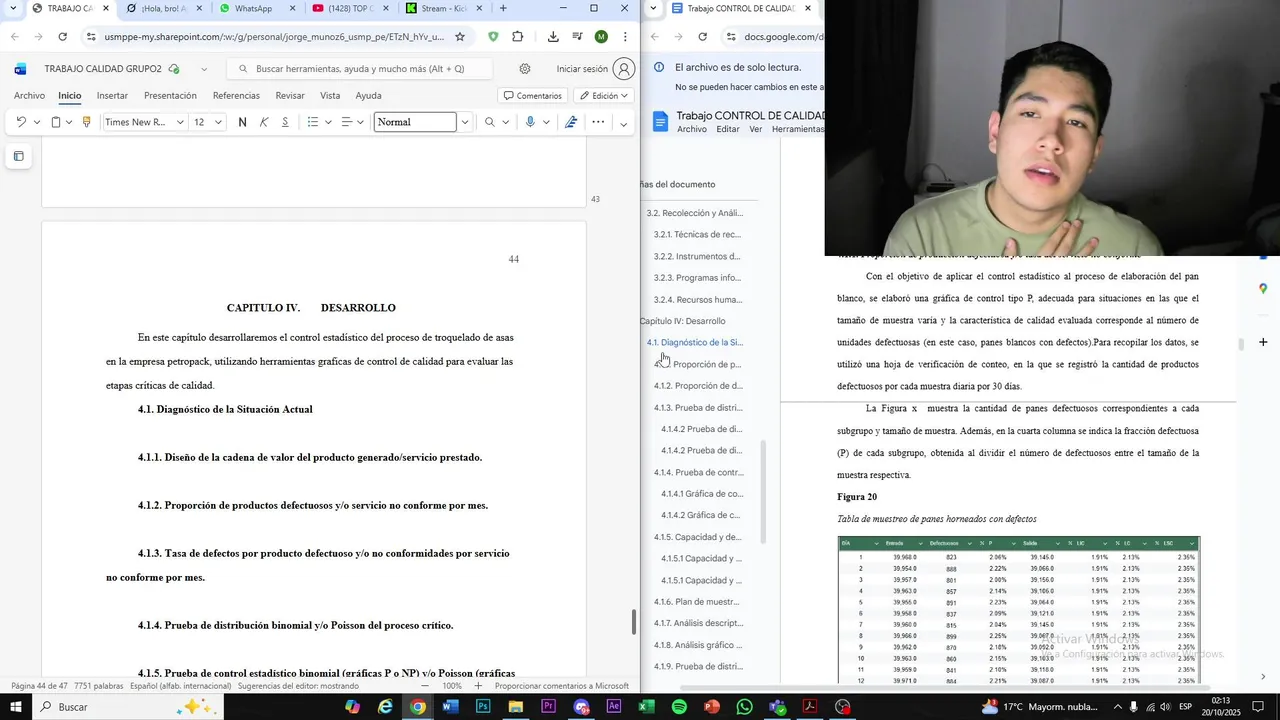1280x720 pixels.
Task: Open the font size dropdown
Action: tap(218, 122)
